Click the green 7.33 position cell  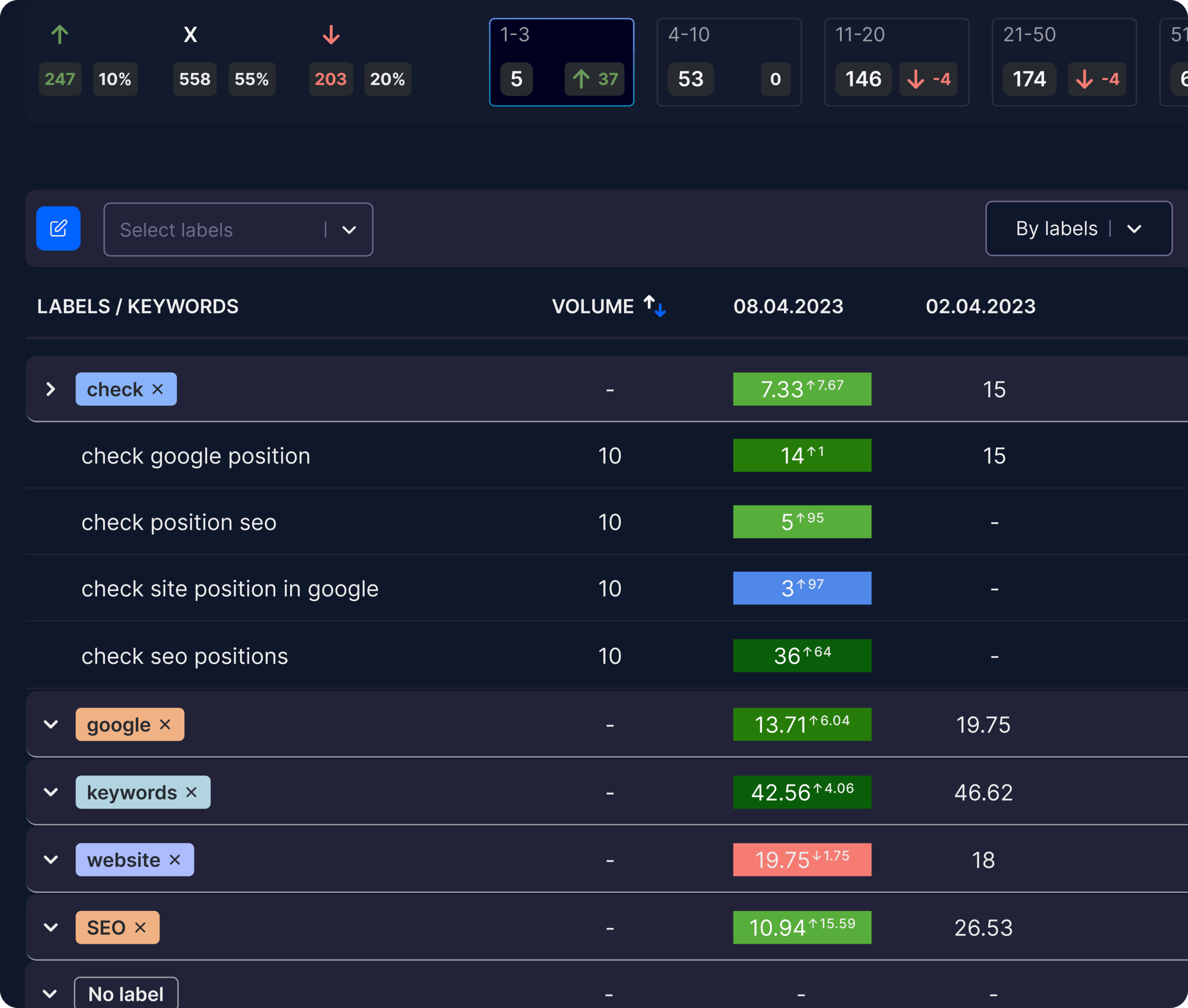pos(802,389)
